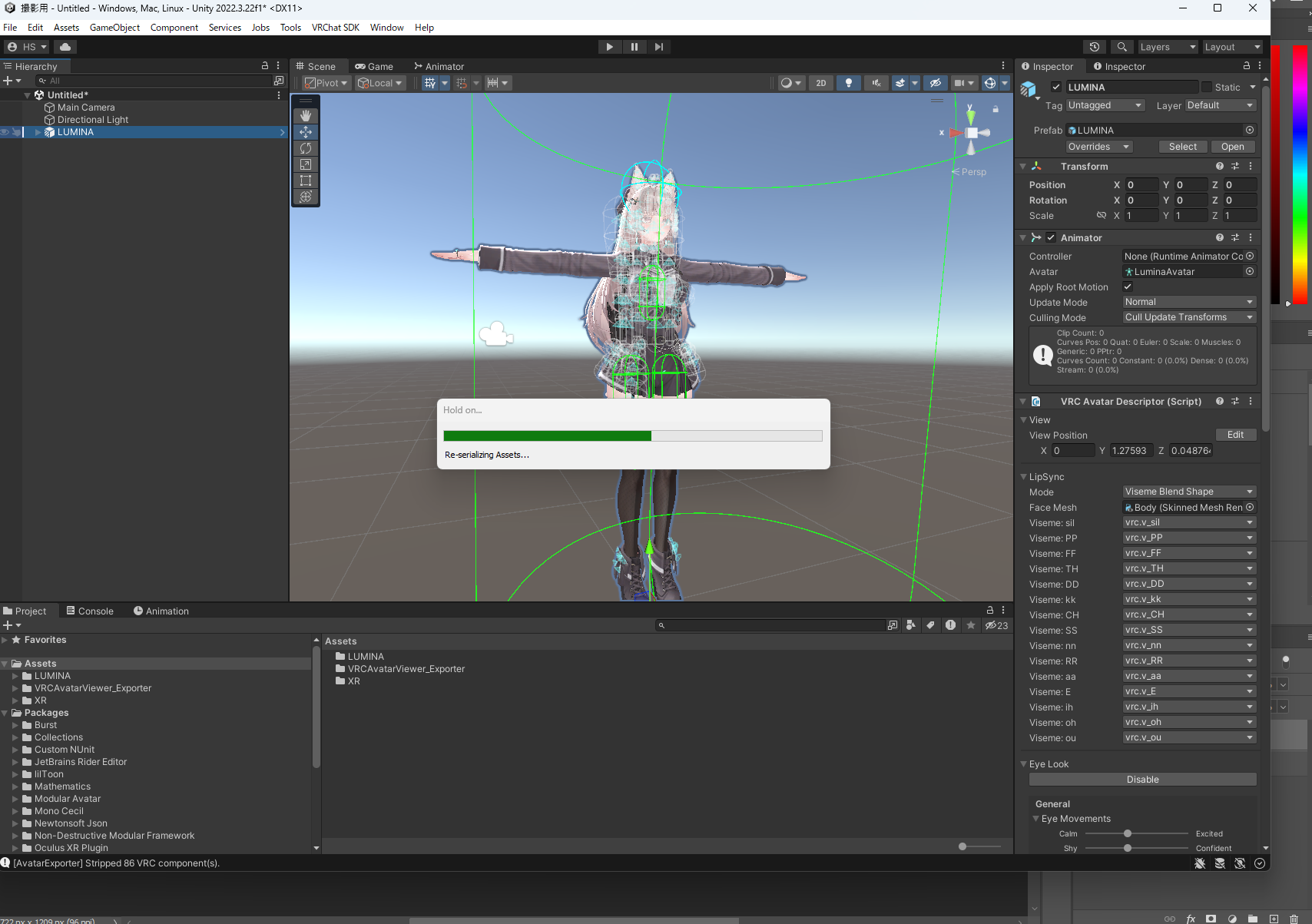Viewport: 1312px width, 924px height.
Task: Open the VRChat SDK menu
Action: coord(335,28)
